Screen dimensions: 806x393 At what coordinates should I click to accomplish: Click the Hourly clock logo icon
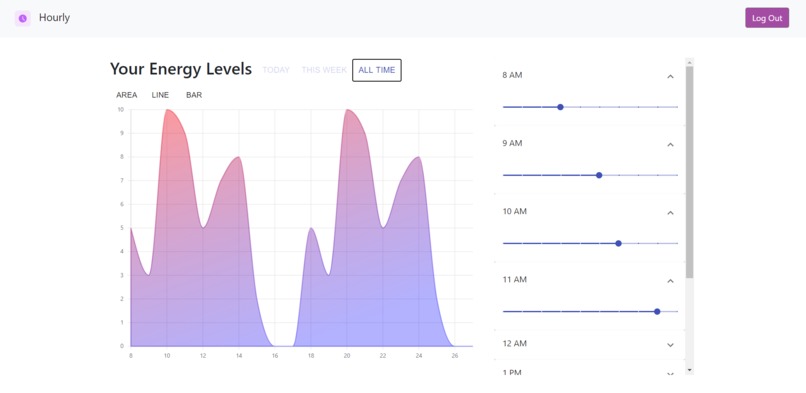(23, 18)
